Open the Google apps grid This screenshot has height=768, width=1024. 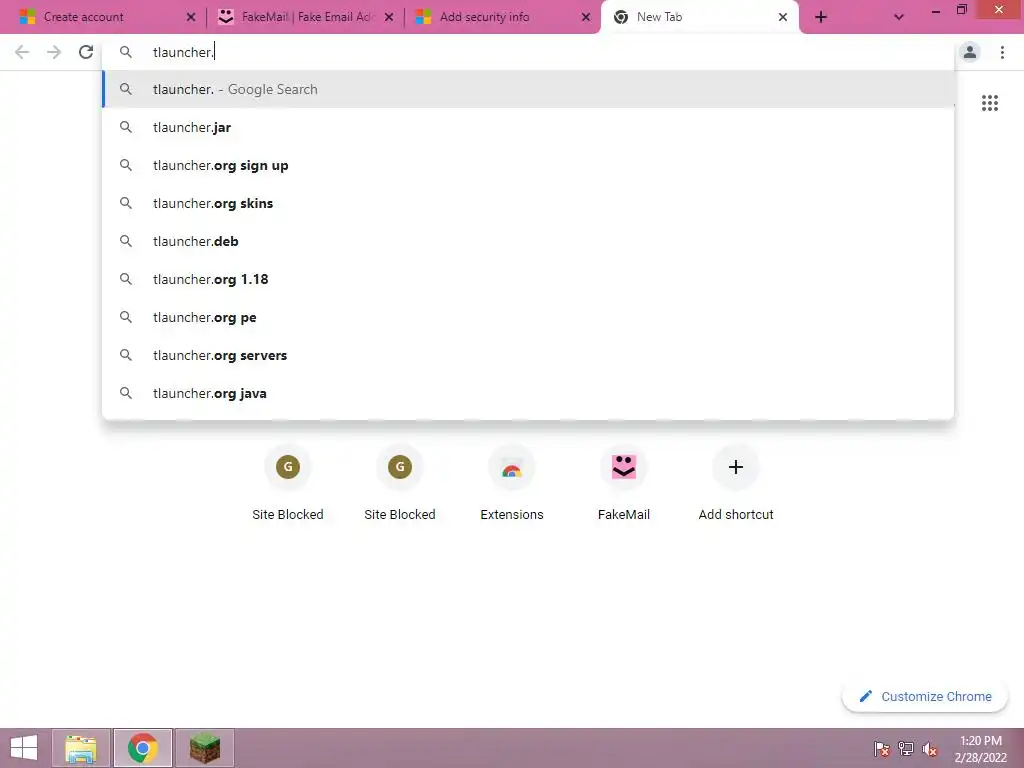click(990, 103)
